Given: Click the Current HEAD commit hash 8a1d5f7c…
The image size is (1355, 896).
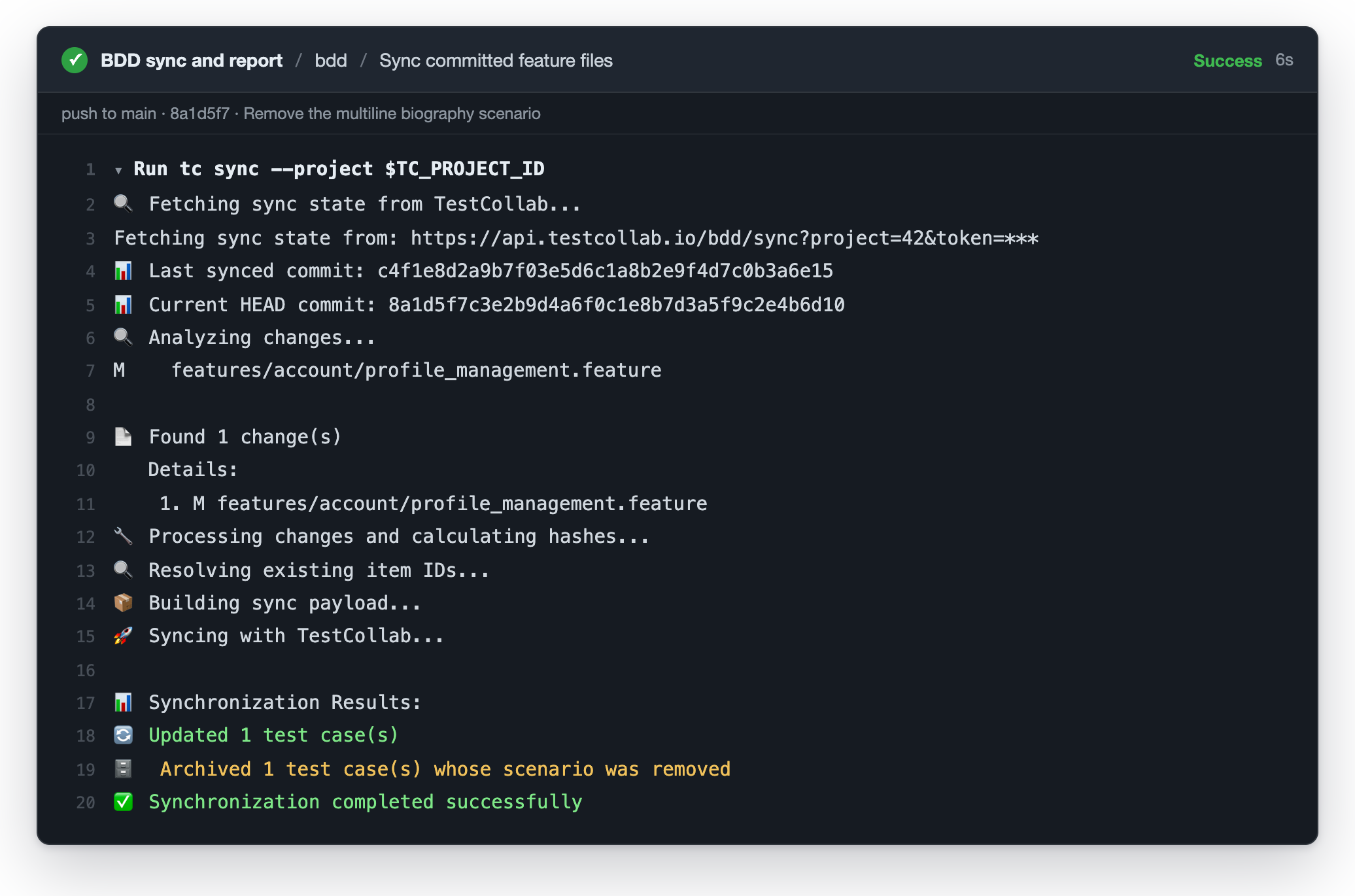Looking at the screenshot, I should [x=617, y=305].
